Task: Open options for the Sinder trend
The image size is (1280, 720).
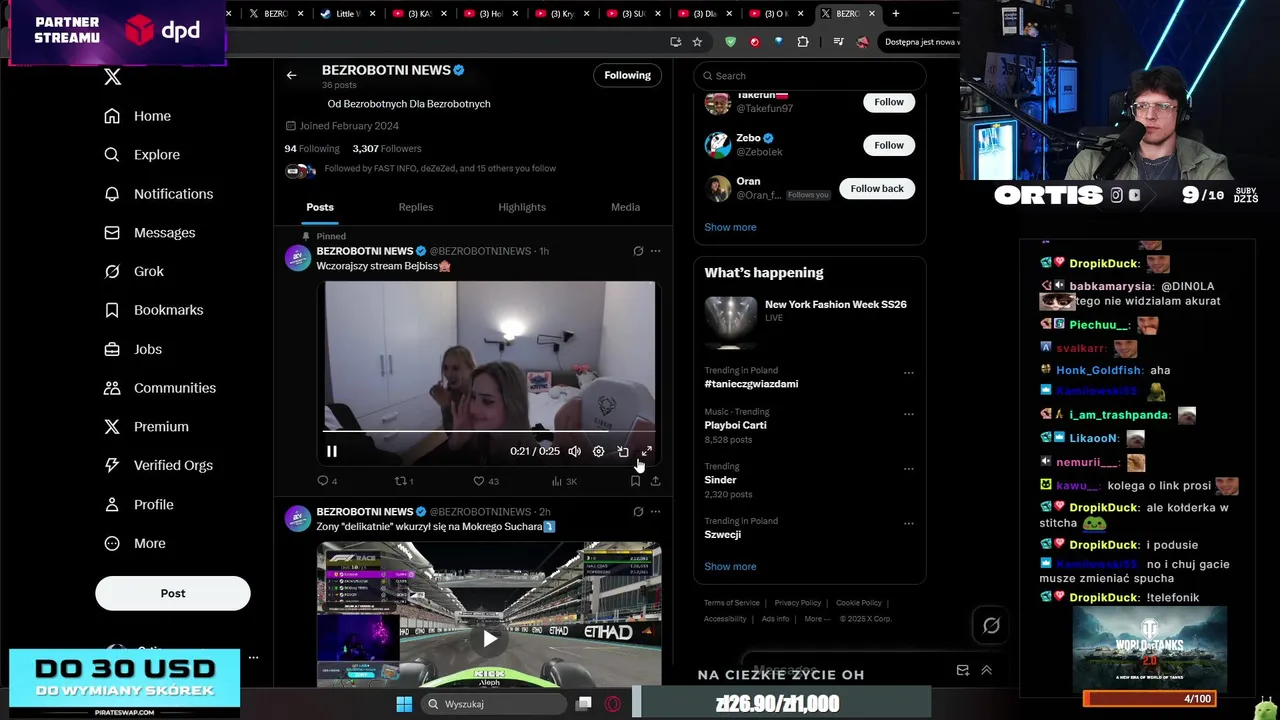Action: coord(908,469)
